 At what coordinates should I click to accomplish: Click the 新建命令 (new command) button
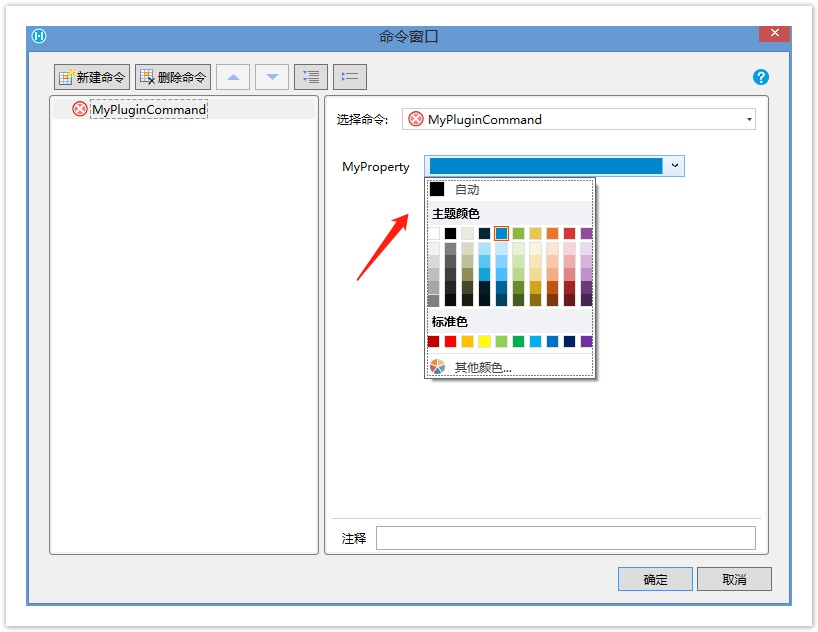point(92,77)
